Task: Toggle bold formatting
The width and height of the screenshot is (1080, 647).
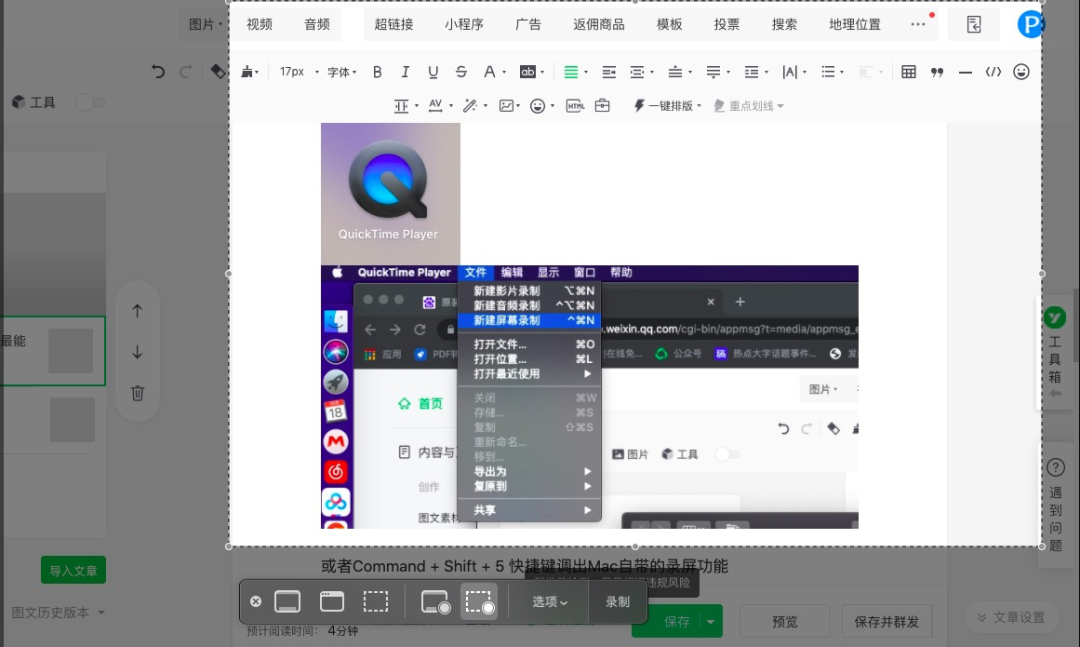Action: click(x=377, y=72)
